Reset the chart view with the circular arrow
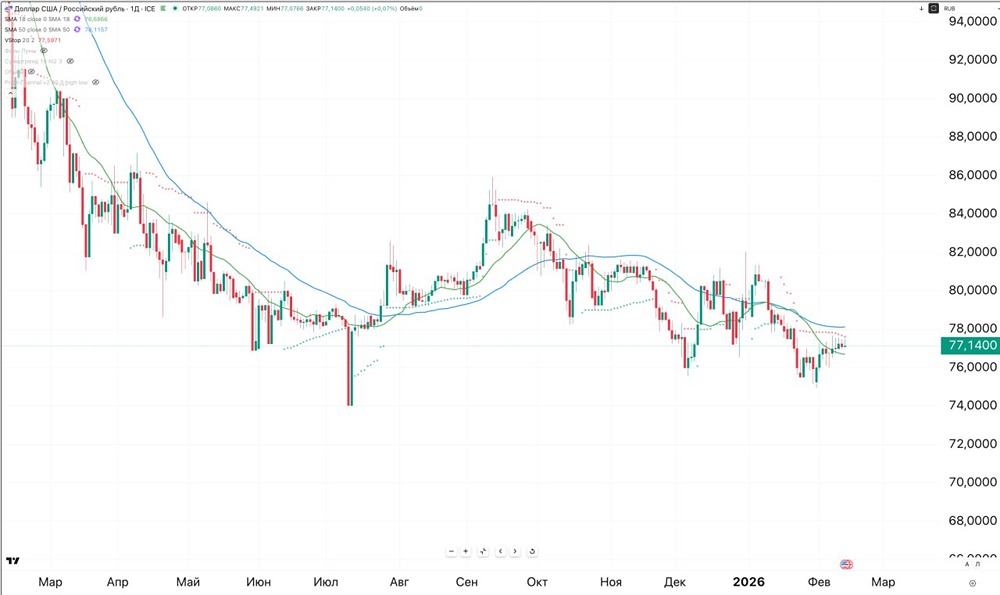This screenshot has width=1000, height=595. (532, 551)
